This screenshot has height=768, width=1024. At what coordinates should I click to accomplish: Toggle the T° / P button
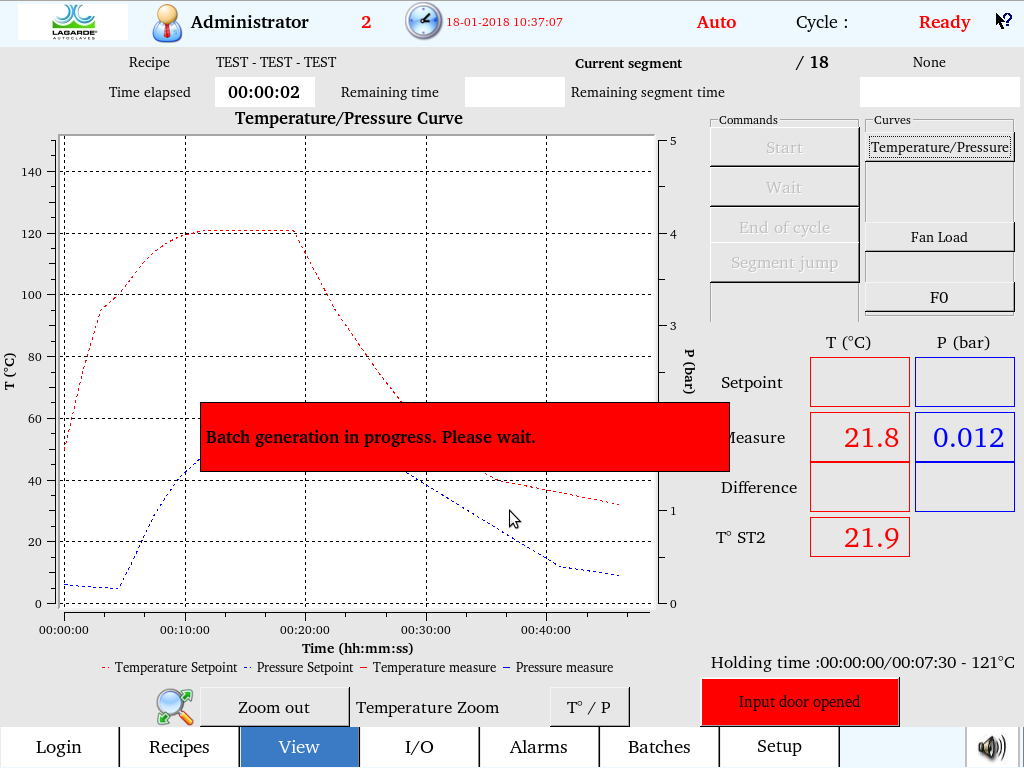click(589, 707)
